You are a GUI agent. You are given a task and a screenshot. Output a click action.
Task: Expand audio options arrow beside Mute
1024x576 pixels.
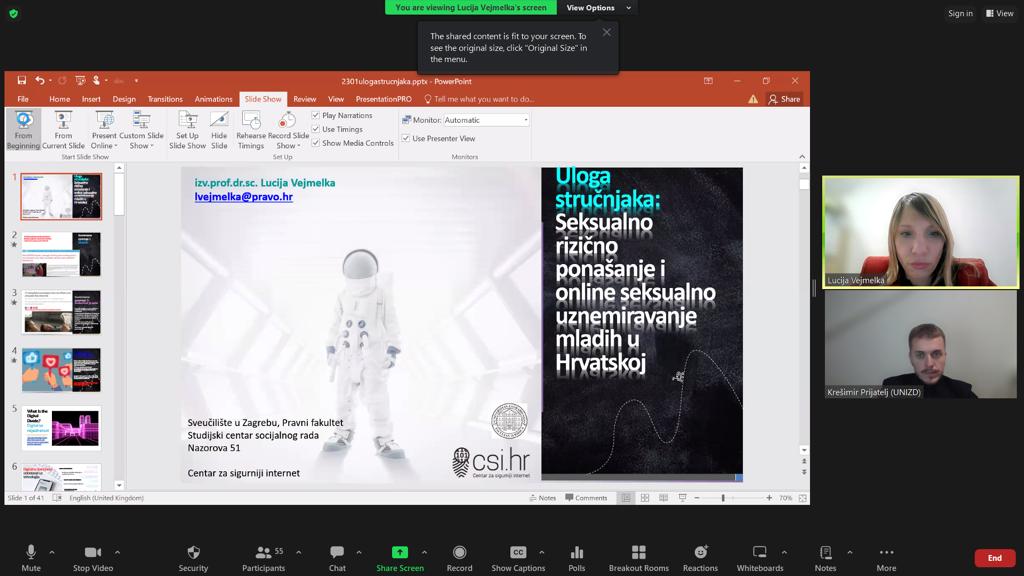(52, 552)
